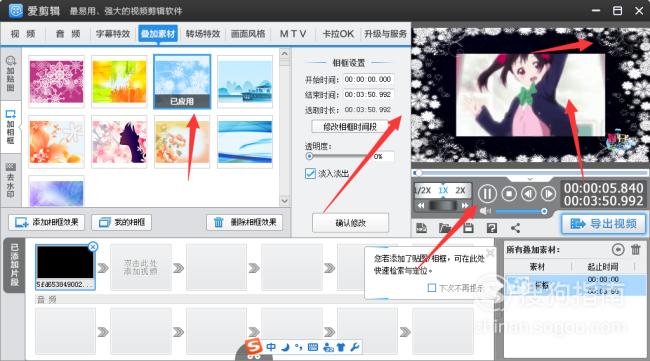Click 双击此处添加视频 placeholder

[141, 267]
